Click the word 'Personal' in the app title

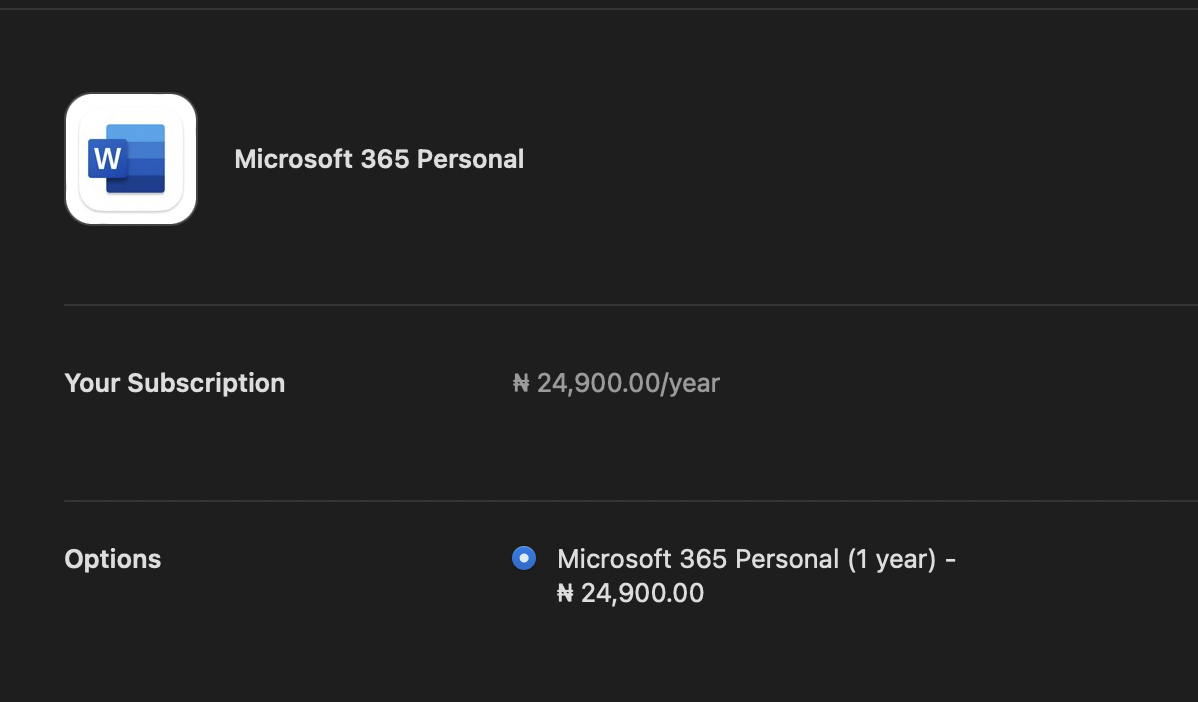(x=470, y=159)
